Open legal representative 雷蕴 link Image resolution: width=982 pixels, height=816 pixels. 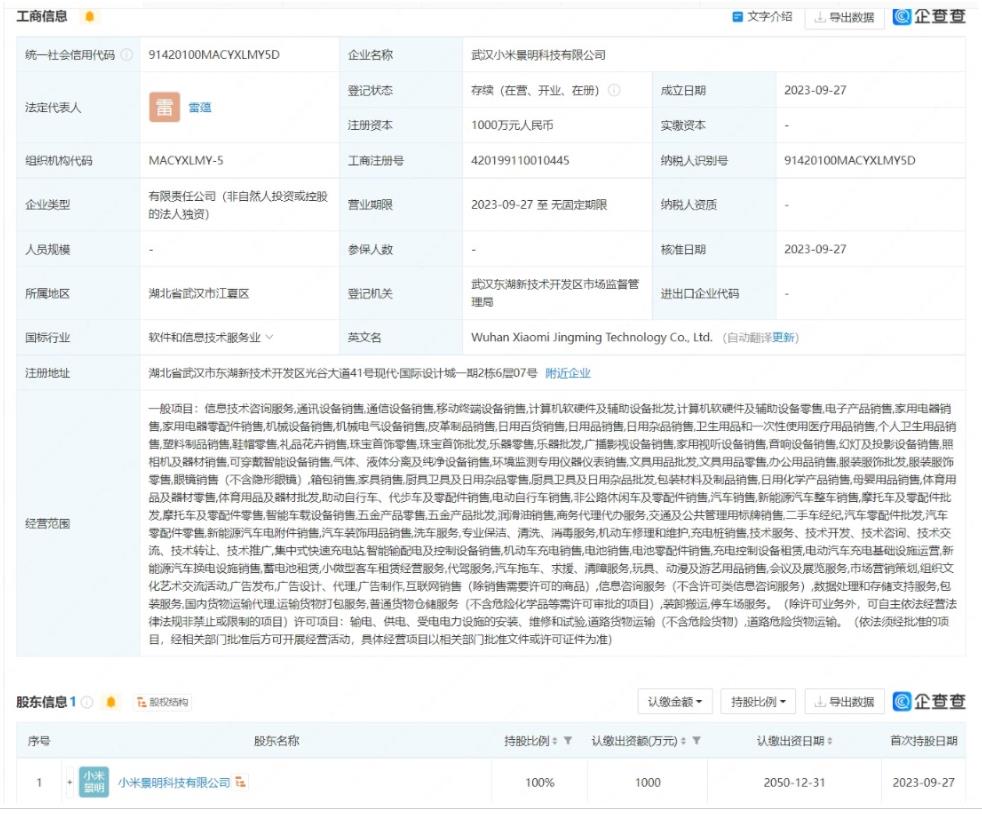coord(200,107)
